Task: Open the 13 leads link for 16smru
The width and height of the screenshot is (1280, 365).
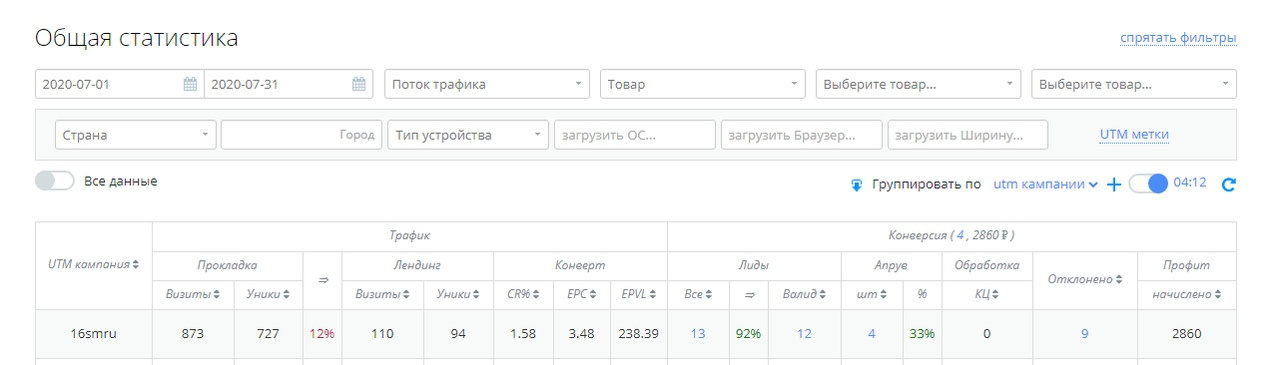Action: 698,334
